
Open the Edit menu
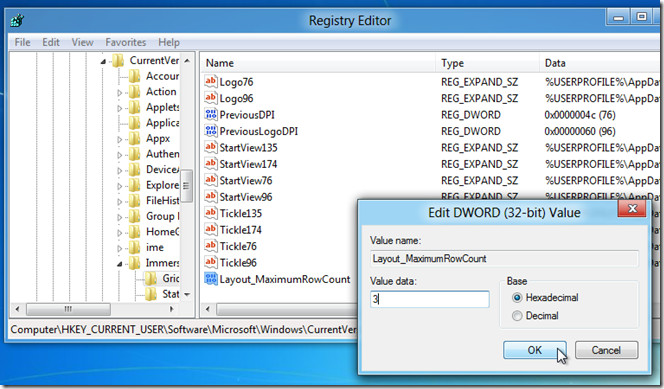[51, 42]
